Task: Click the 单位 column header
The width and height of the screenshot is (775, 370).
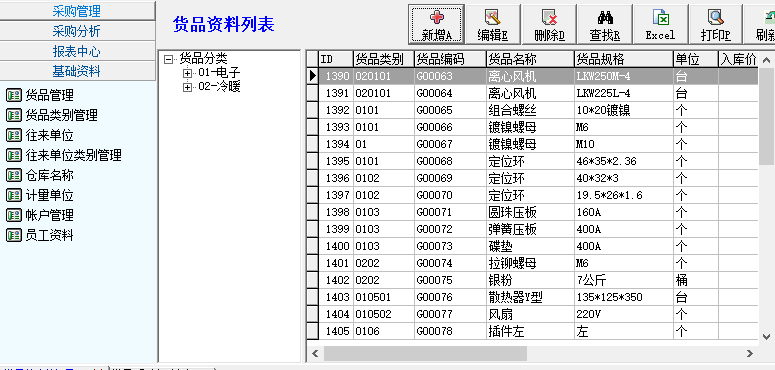Action: point(695,59)
